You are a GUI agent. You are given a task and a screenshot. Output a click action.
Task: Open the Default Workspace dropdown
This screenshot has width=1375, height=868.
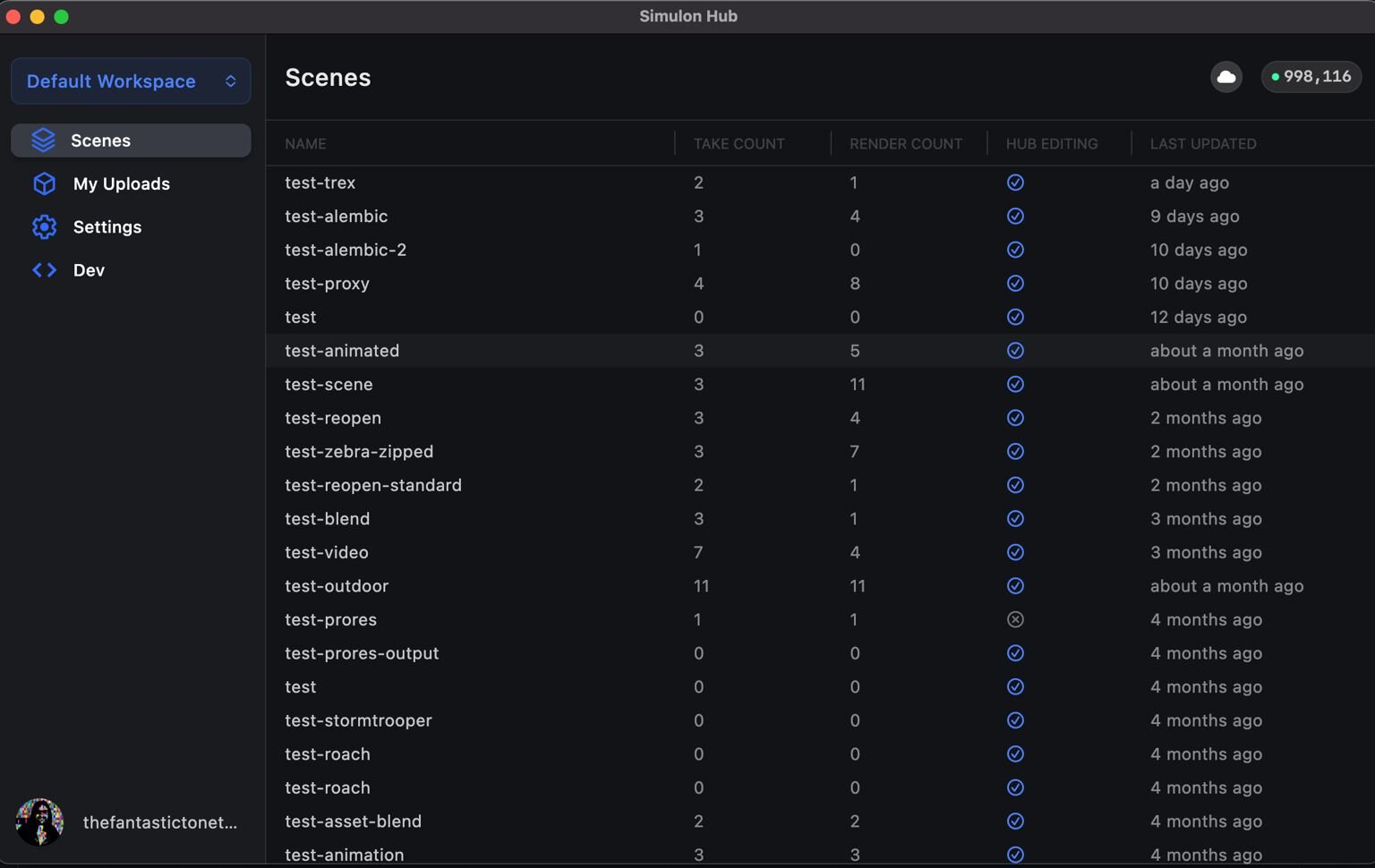click(x=131, y=81)
